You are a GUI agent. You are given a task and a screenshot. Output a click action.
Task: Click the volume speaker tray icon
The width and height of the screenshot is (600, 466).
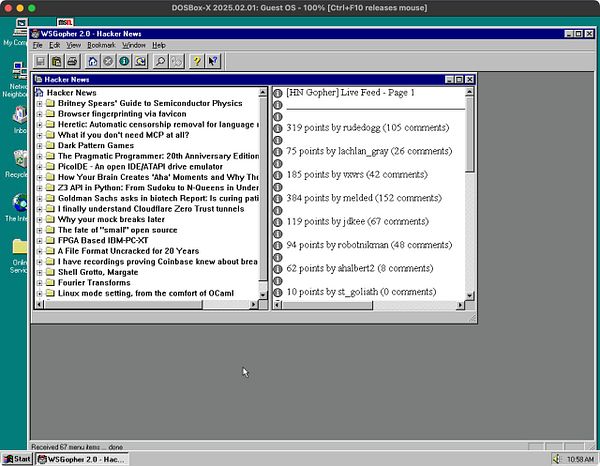tap(556, 458)
